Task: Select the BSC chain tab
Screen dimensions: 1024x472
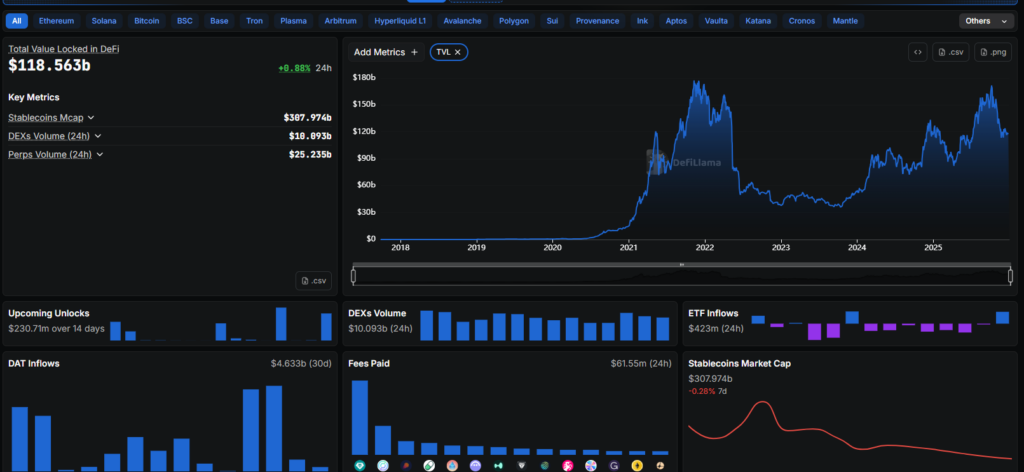Action: tap(185, 21)
